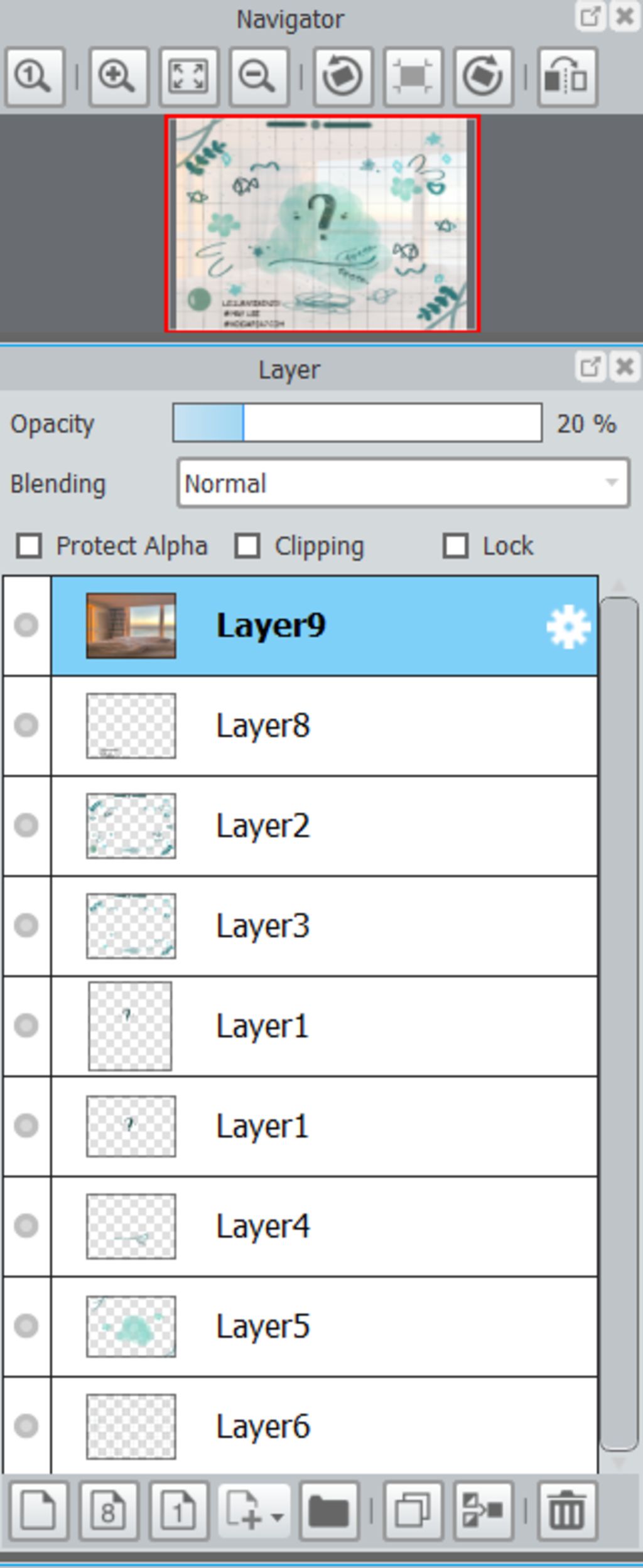
Task: Open Layer9 settings gear
Action: pos(568,626)
